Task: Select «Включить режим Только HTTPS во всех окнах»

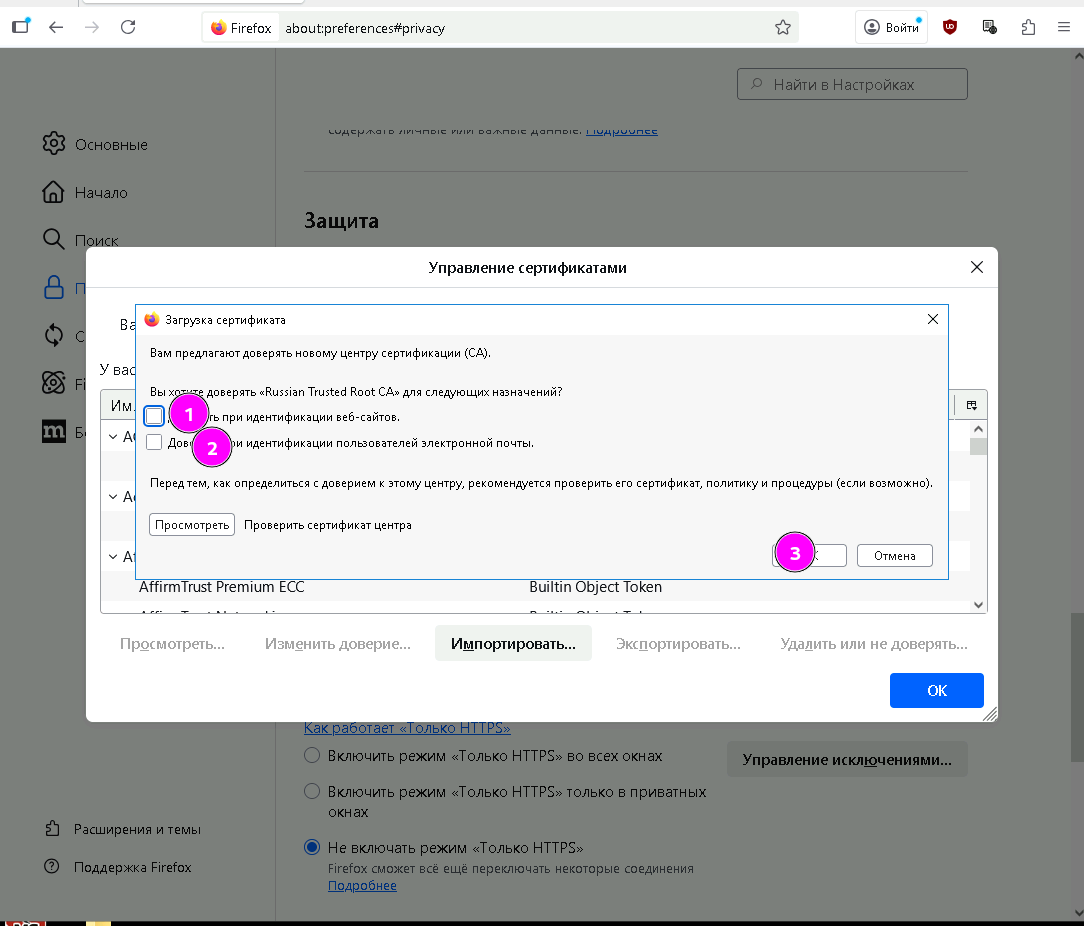Action: point(313,756)
